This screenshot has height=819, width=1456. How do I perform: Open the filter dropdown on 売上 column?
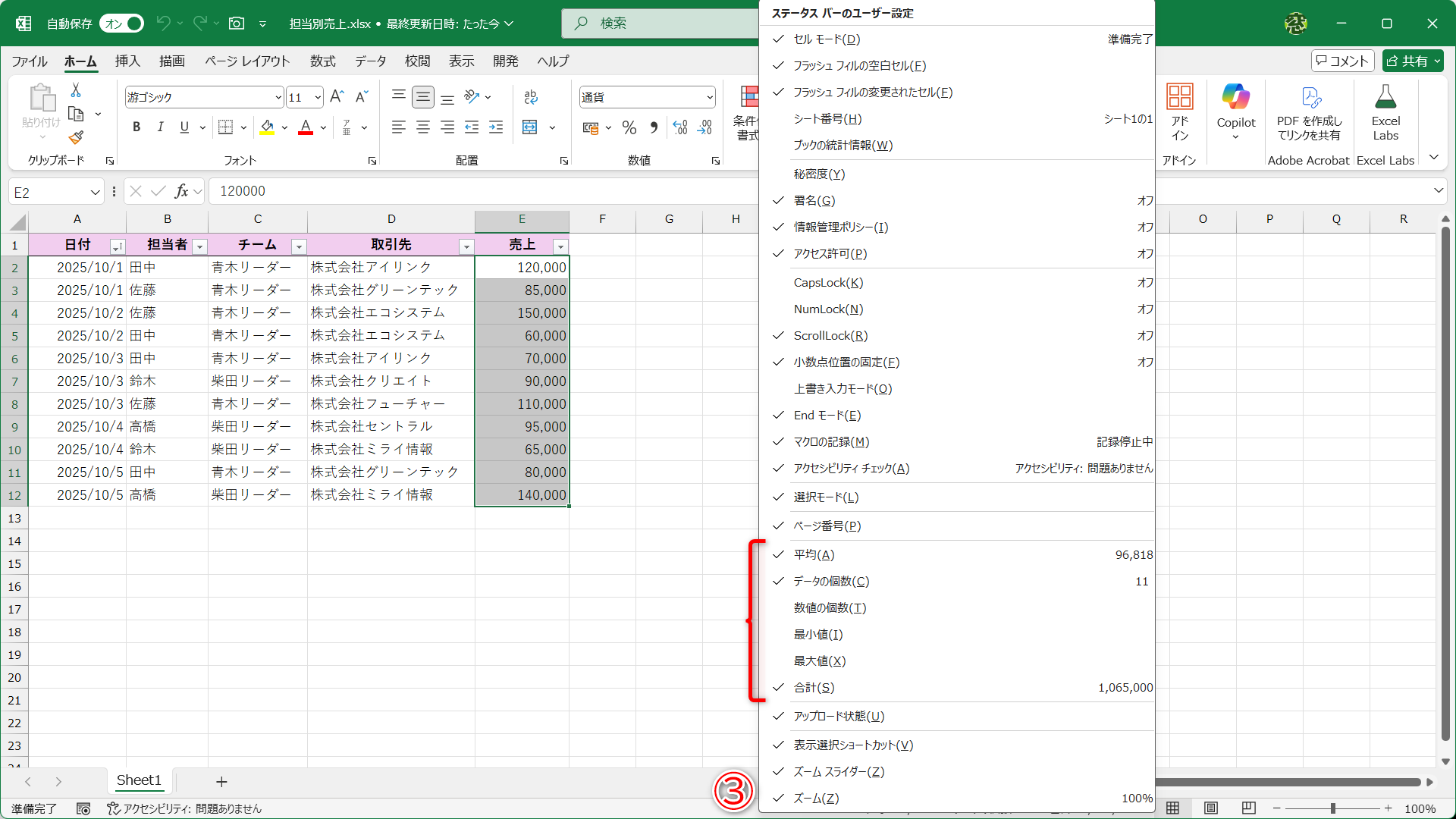561,246
